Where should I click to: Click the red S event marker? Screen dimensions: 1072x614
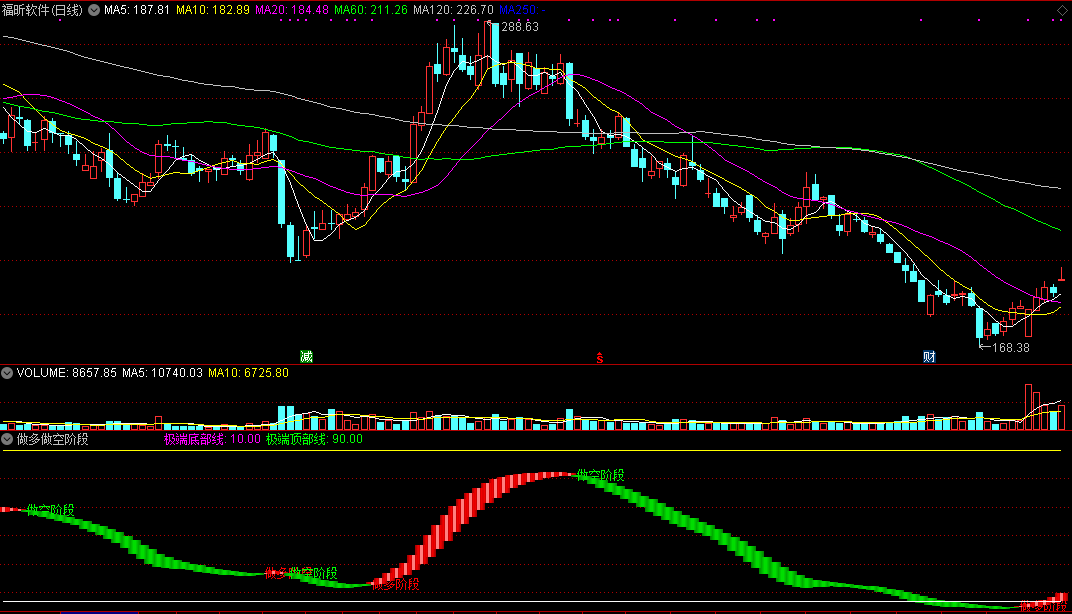click(x=600, y=358)
